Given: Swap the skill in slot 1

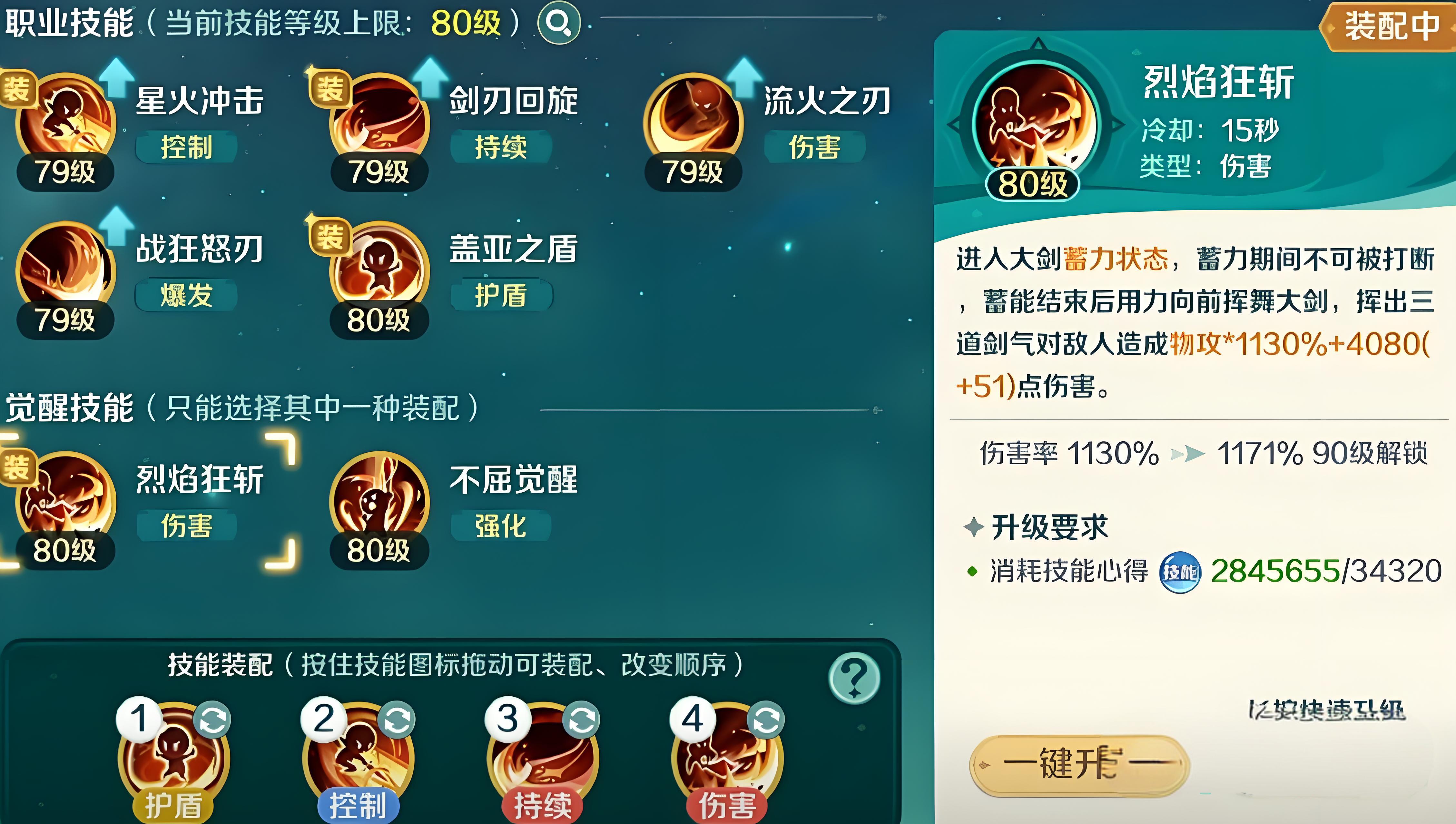Looking at the screenshot, I should coord(212,721).
